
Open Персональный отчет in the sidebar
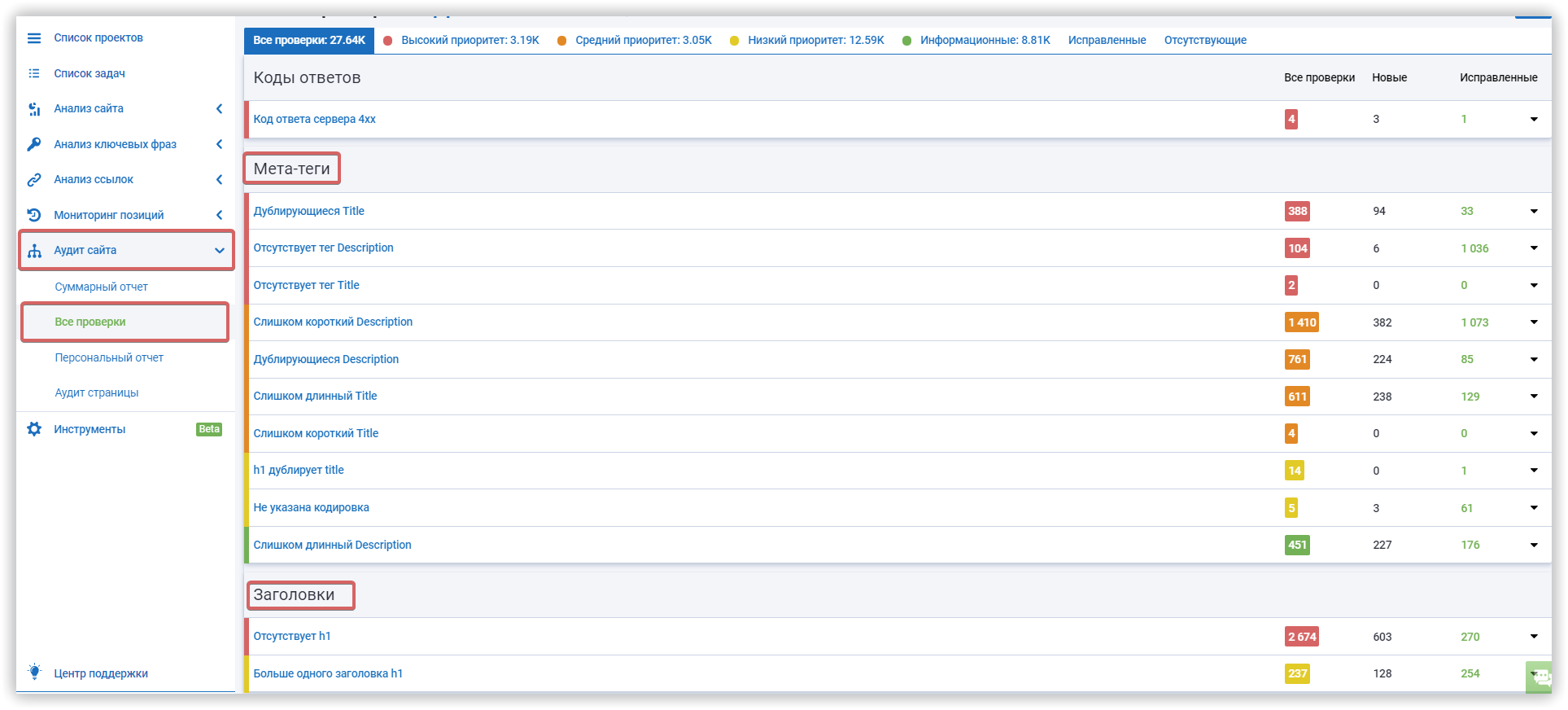click(x=109, y=358)
